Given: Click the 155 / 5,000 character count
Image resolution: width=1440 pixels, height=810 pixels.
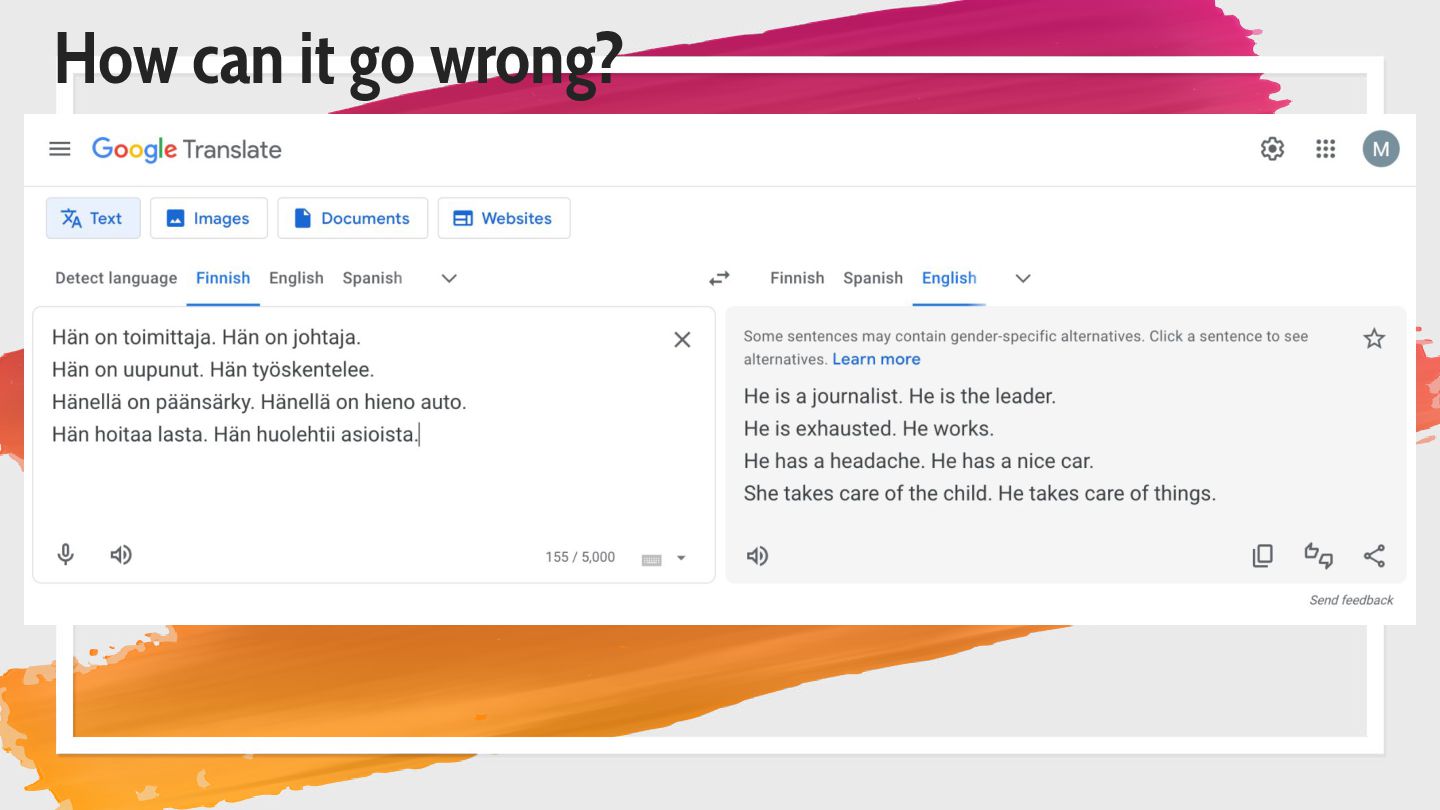Looking at the screenshot, I should [580, 557].
